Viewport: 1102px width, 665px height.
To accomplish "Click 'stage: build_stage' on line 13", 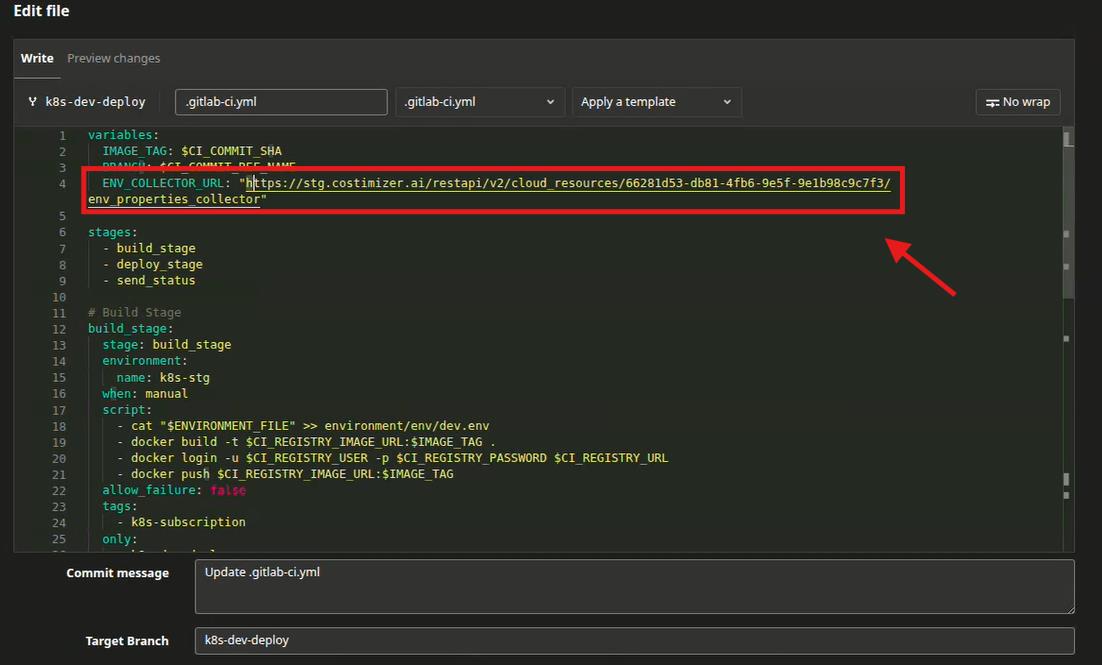I will coord(167,344).
